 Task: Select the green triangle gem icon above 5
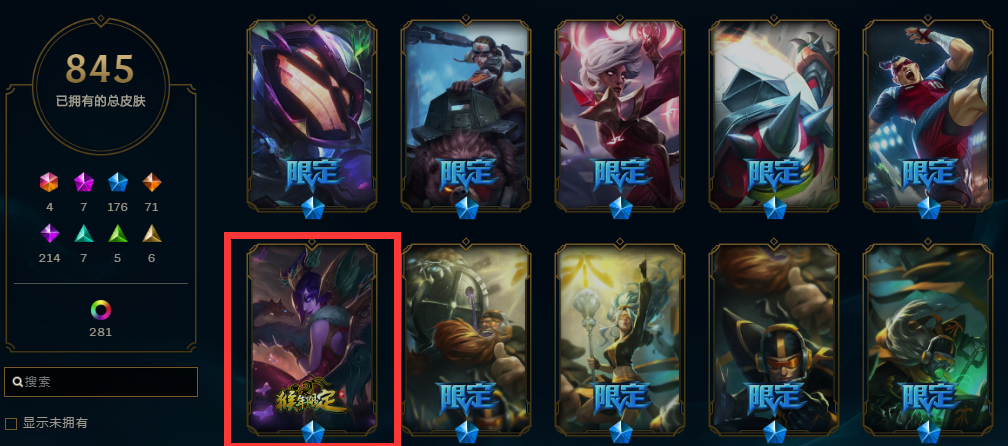click(118, 233)
